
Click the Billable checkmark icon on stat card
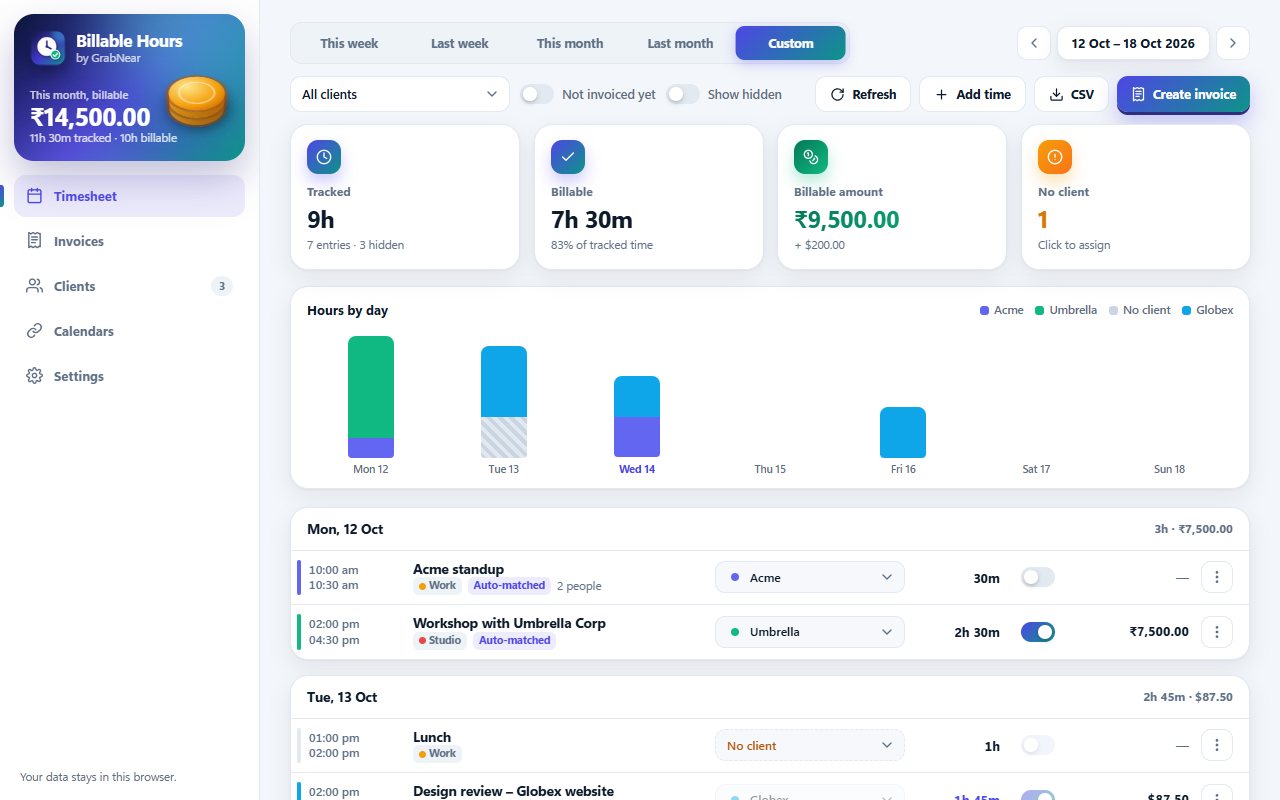click(x=568, y=157)
